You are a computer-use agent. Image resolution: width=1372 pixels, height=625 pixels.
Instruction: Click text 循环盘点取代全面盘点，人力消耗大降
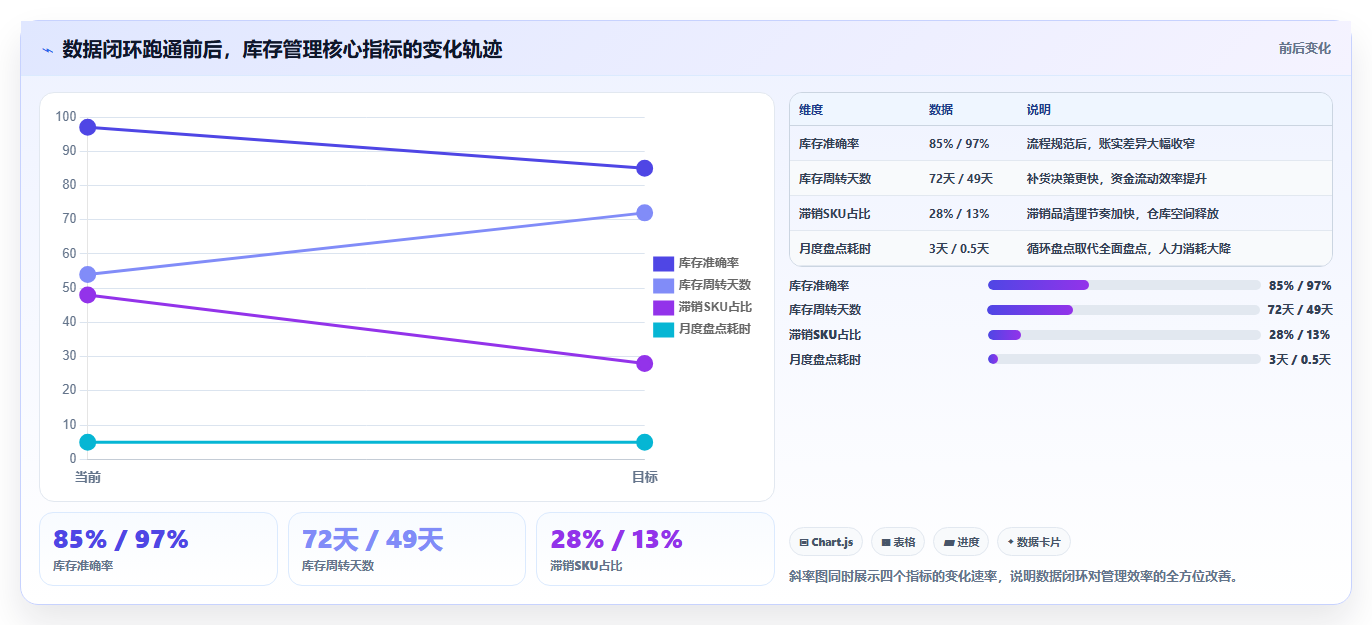point(1129,249)
